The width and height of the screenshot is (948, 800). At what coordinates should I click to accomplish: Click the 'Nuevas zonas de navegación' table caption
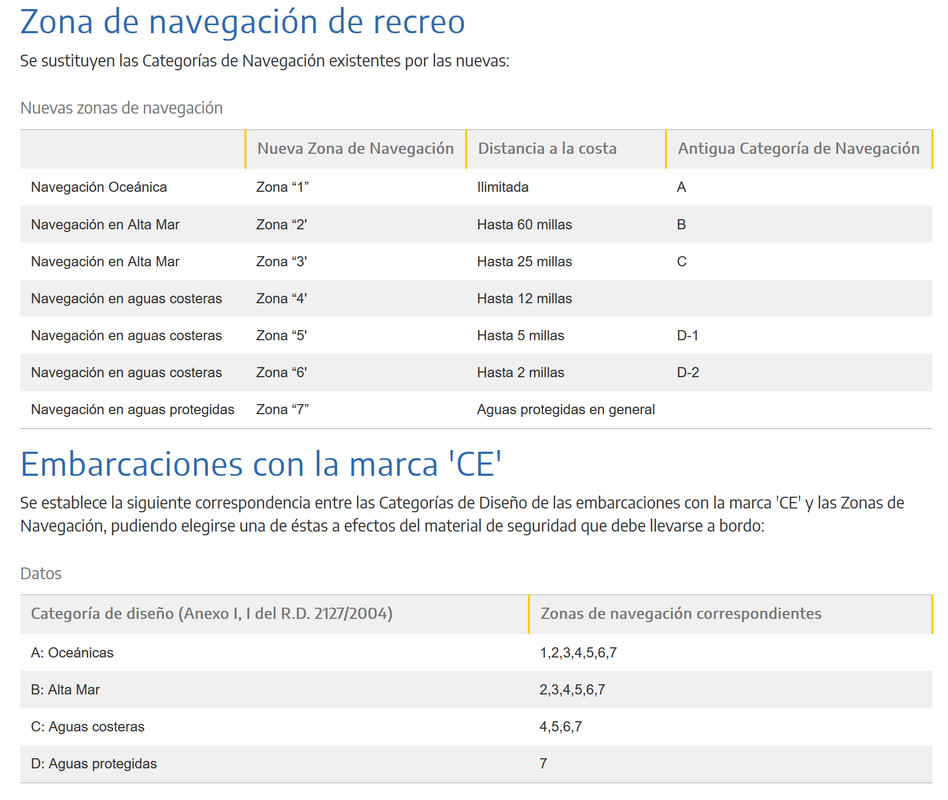coord(122,108)
